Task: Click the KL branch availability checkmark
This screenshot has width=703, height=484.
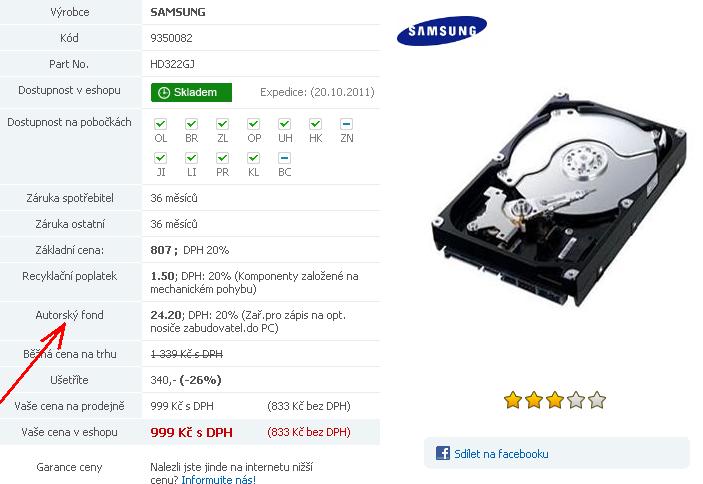Action: [x=253, y=158]
